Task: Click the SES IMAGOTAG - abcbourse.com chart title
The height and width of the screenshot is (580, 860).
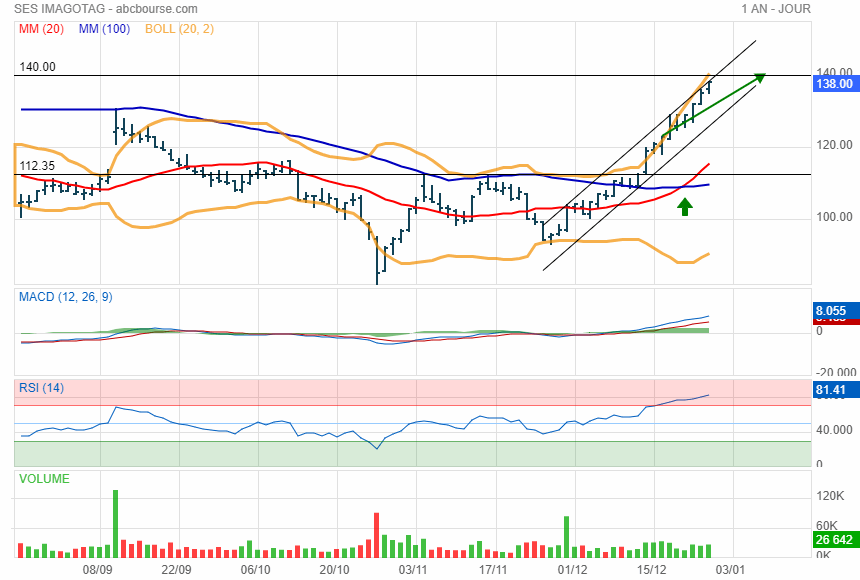Action: tap(106, 9)
